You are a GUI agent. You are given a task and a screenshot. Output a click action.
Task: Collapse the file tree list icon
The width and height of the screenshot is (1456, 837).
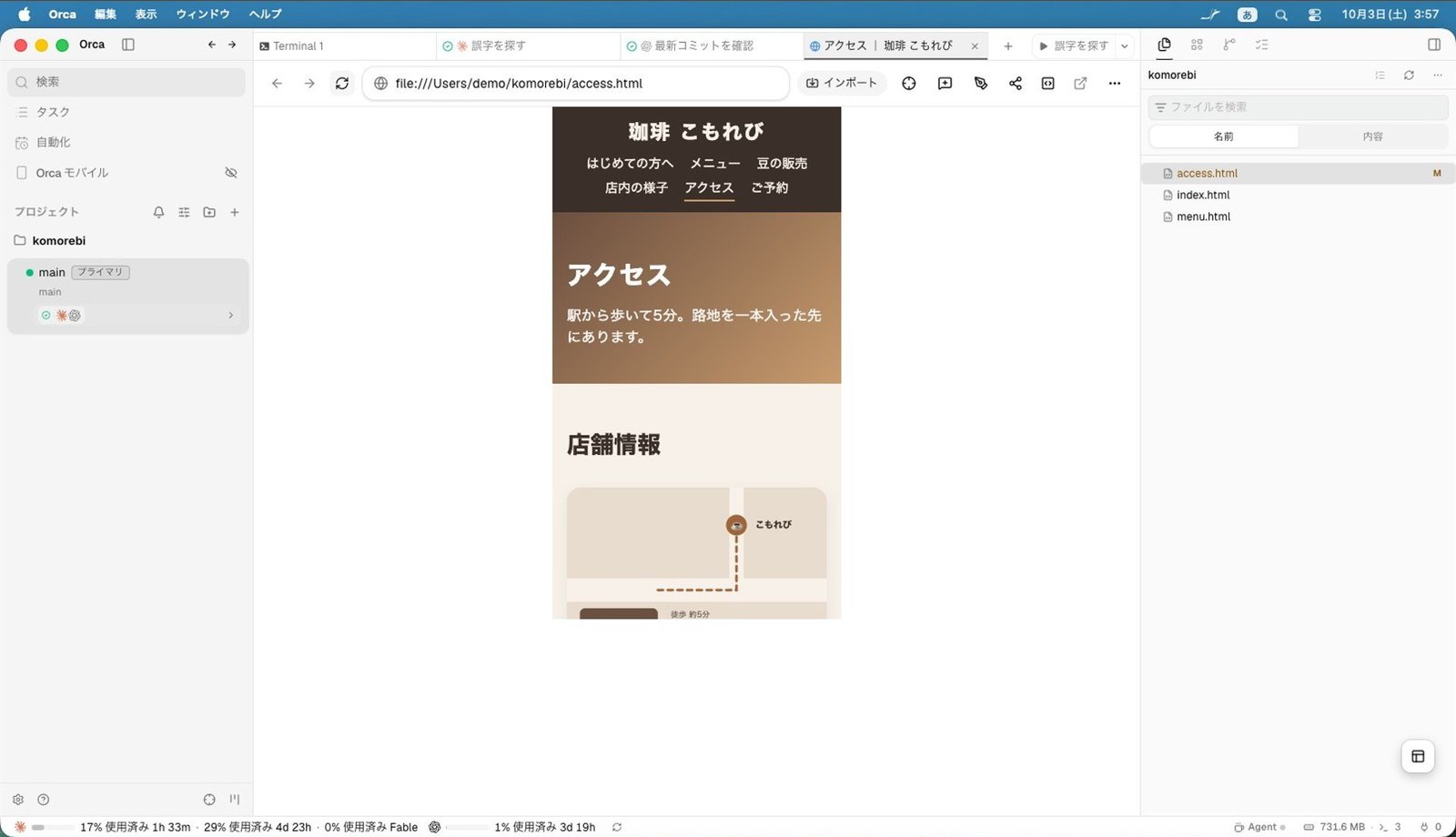coord(1380,75)
